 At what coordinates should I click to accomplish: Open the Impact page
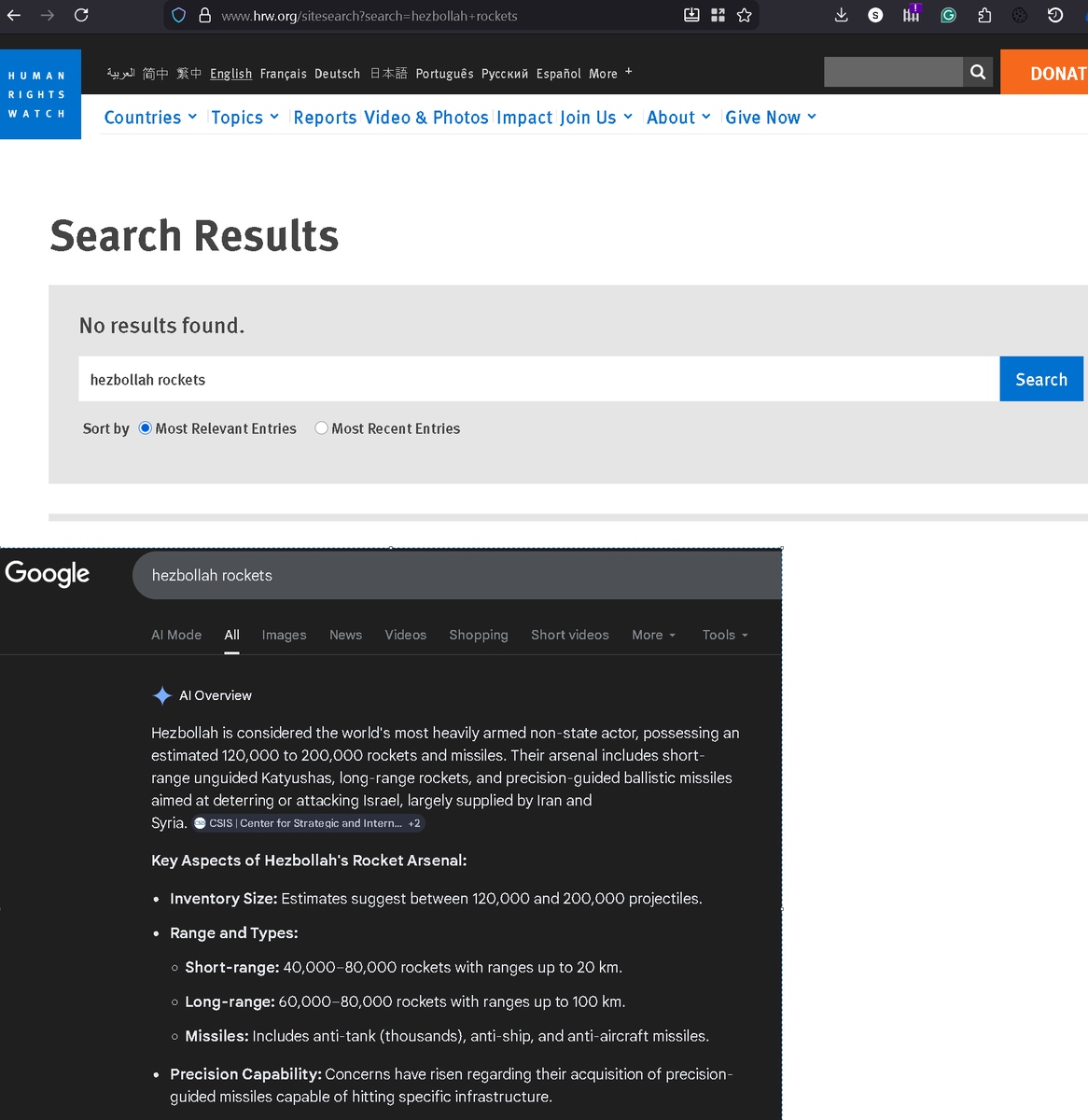[524, 118]
